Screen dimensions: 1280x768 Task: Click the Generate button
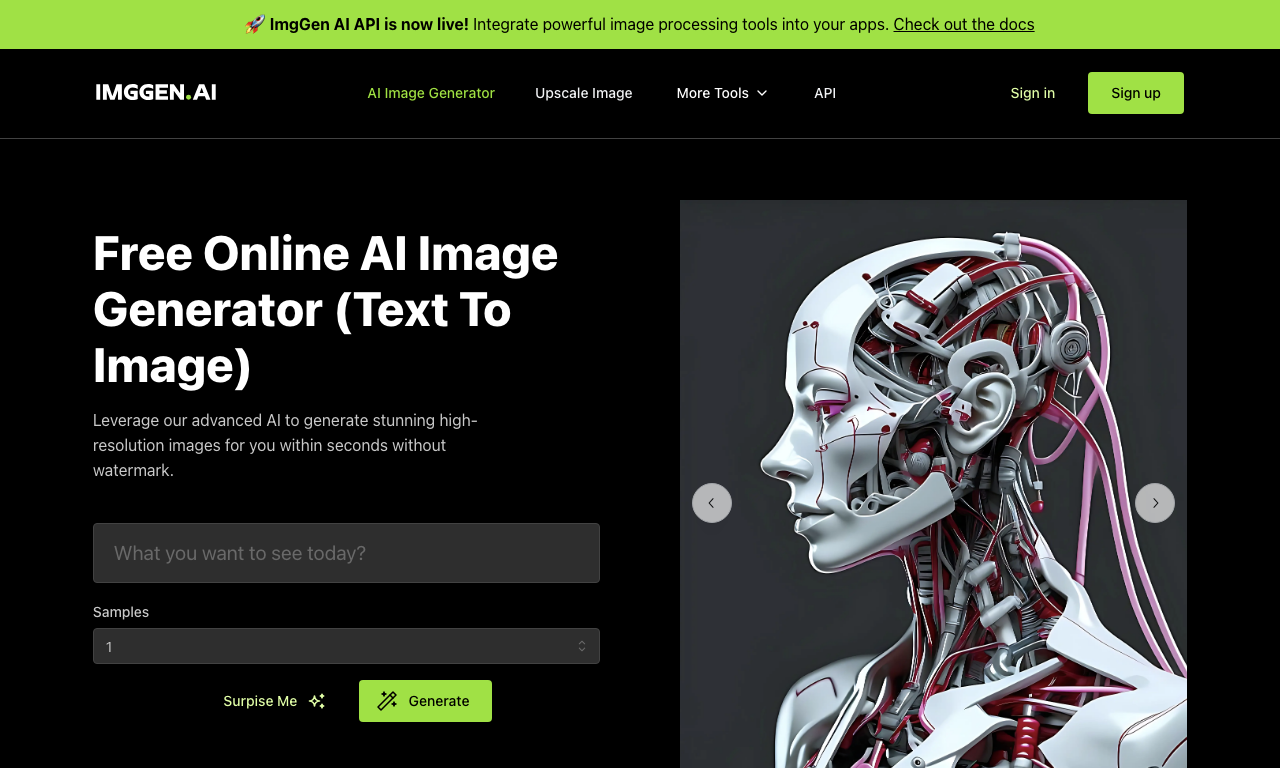tap(425, 701)
